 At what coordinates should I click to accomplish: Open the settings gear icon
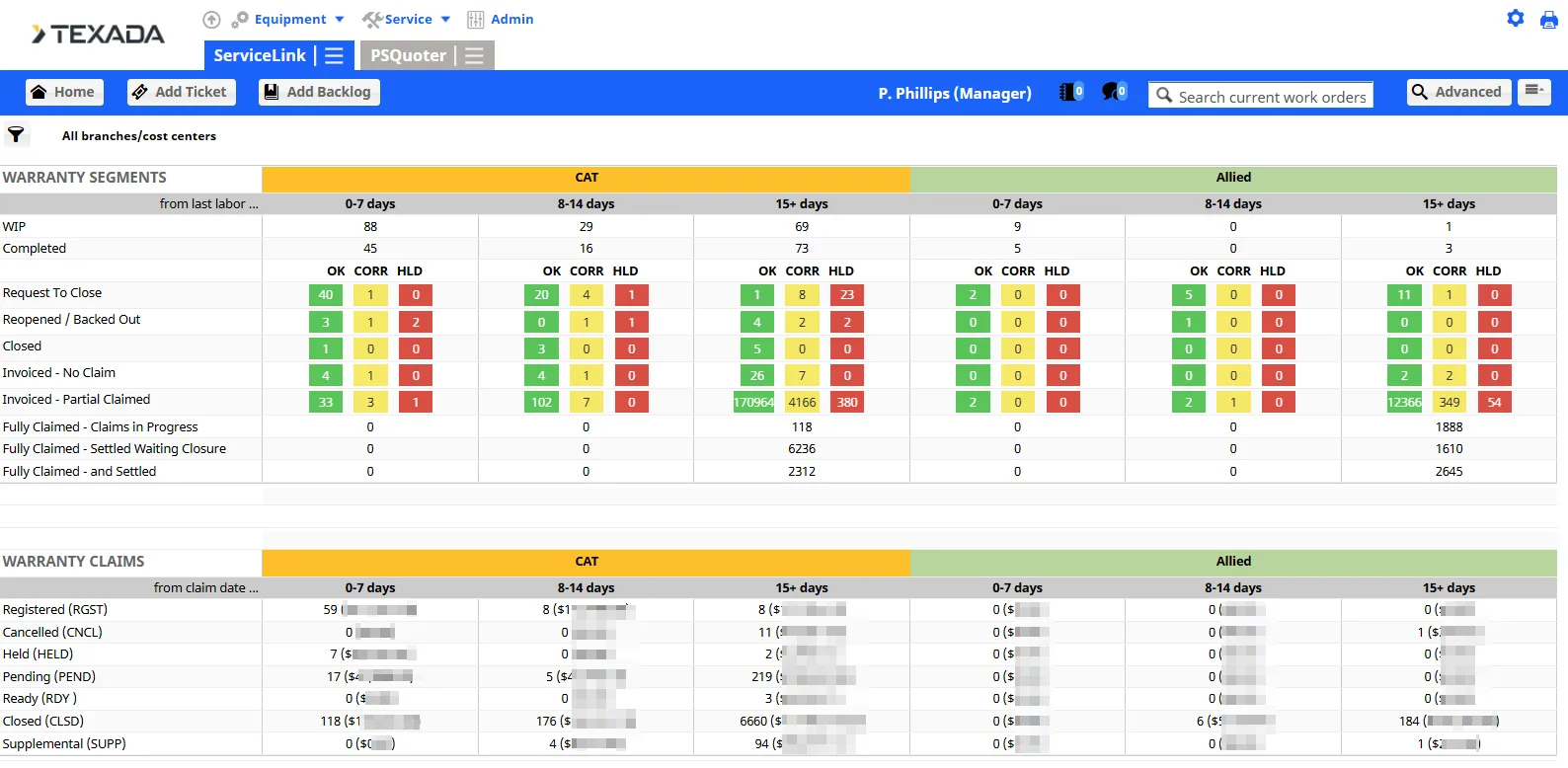(x=1516, y=19)
